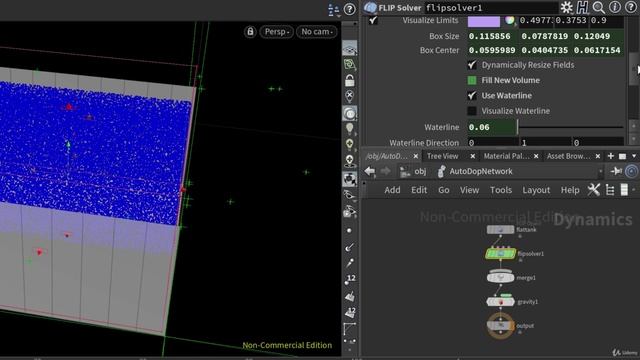Open the Layout menu in network editor
Image resolution: width=640 pixels, height=360 pixels.
click(x=536, y=190)
